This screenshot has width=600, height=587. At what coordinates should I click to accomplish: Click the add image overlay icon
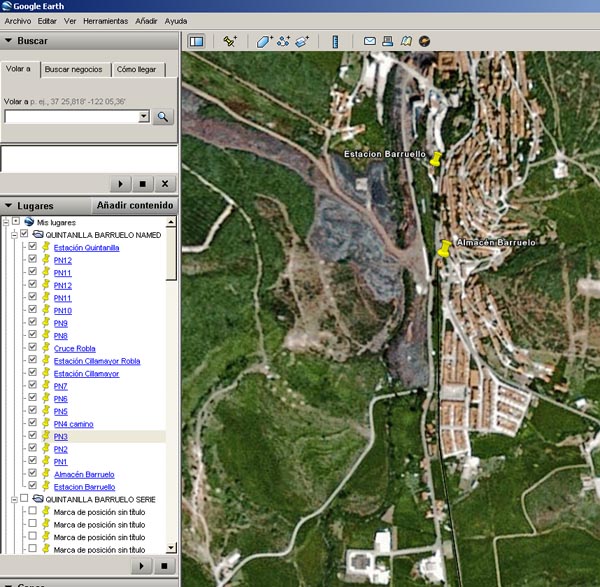coord(301,41)
